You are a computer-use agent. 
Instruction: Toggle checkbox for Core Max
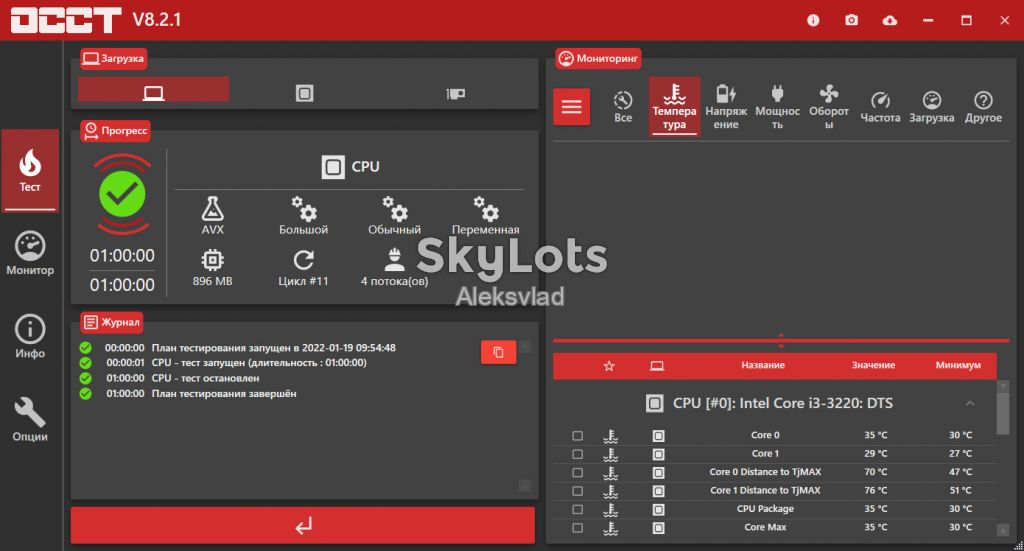coord(577,527)
